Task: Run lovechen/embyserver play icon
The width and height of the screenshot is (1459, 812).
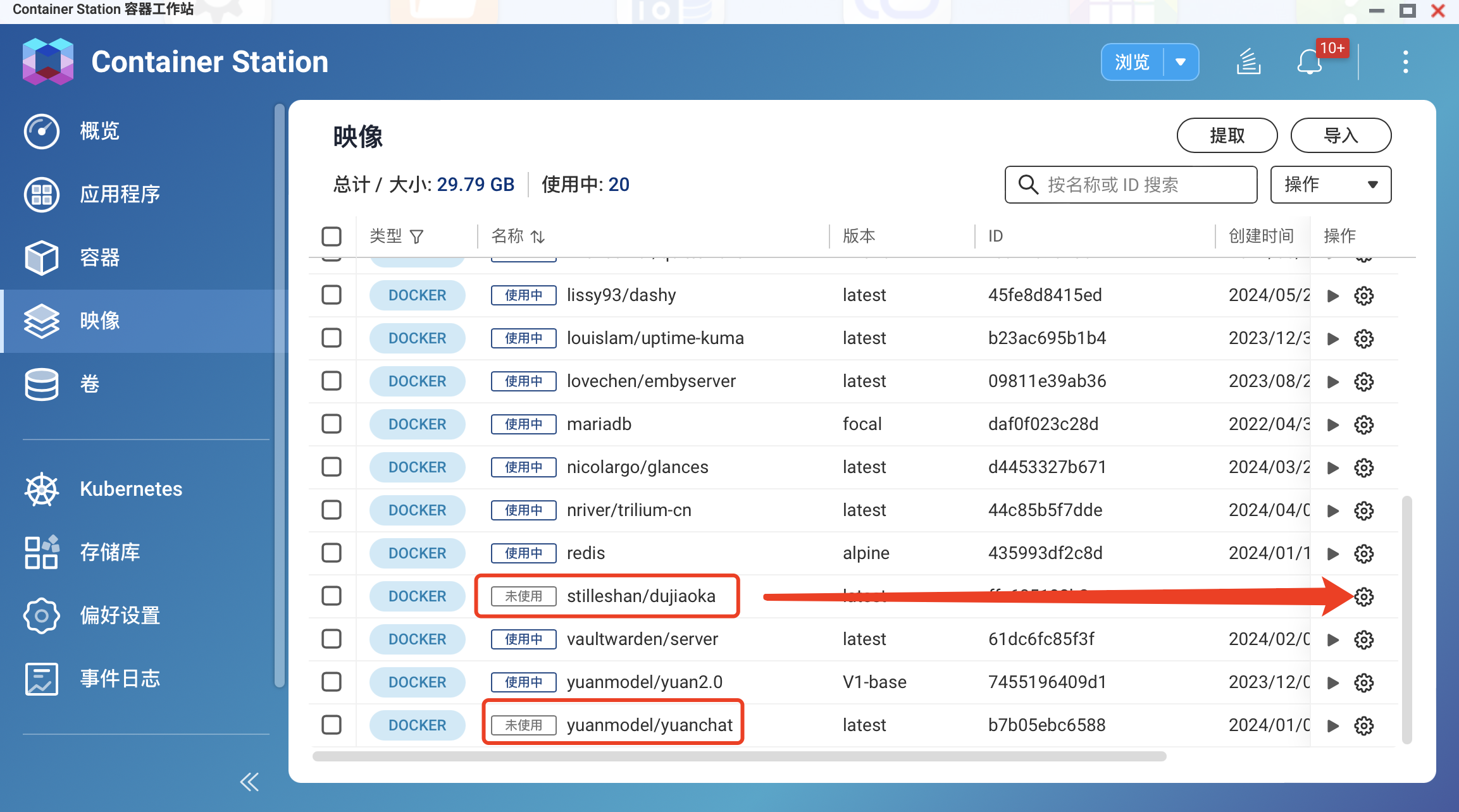Action: (x=1333, y=381)
